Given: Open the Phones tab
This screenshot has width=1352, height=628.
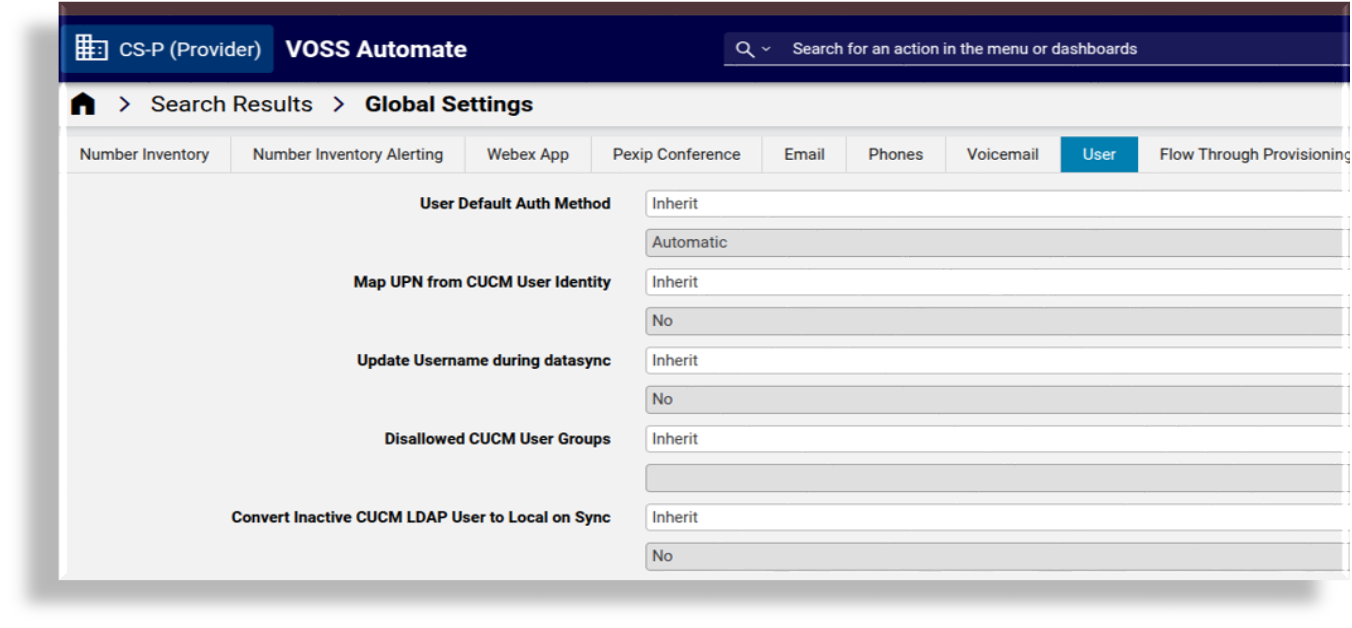Looking at the screenshot, I should click(x=894, y=154).
